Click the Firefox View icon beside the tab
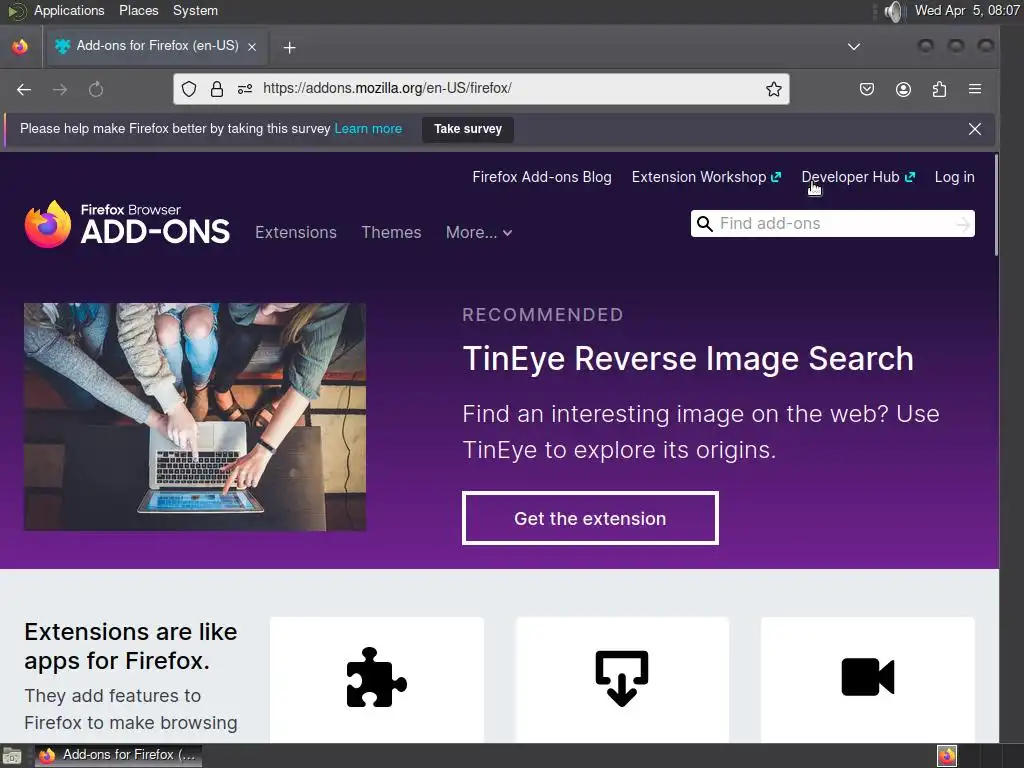This screenshot has width=1024, height=768. (20, 46)
